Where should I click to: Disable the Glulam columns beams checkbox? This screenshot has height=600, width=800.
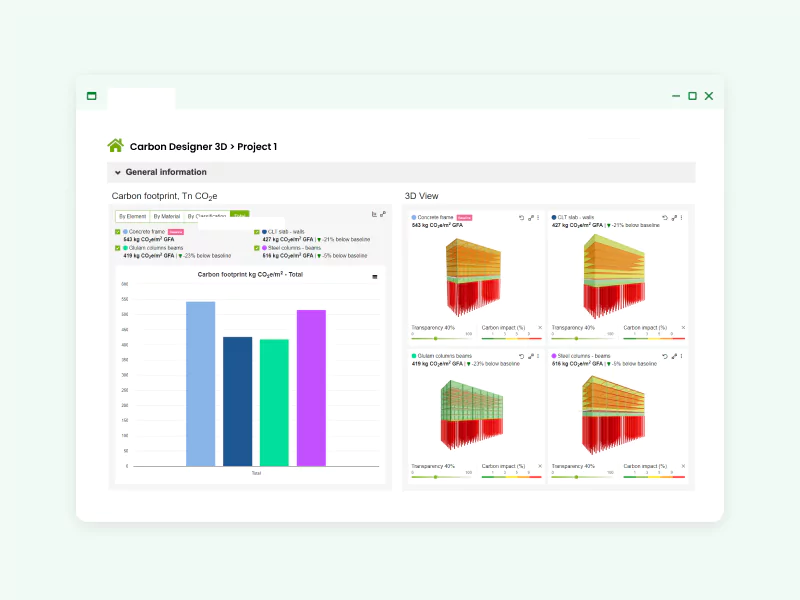[x=118, y=248]
